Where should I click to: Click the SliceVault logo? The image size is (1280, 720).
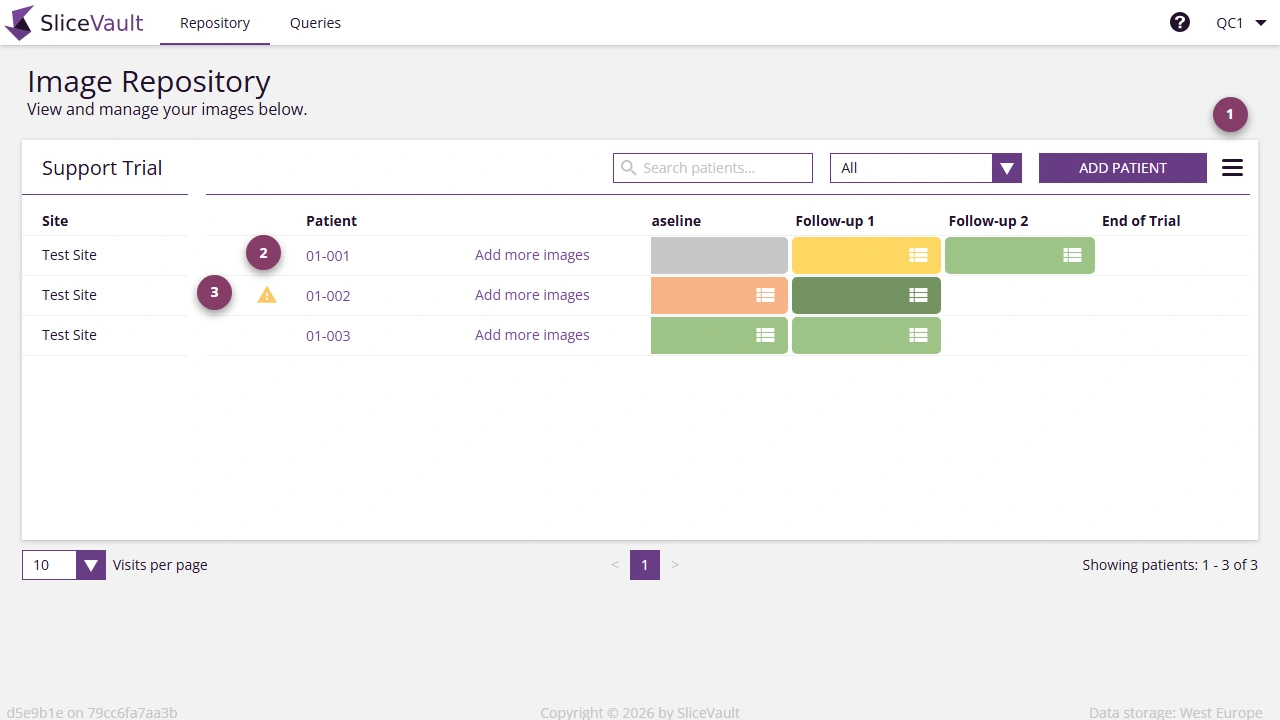click(74, 22)
